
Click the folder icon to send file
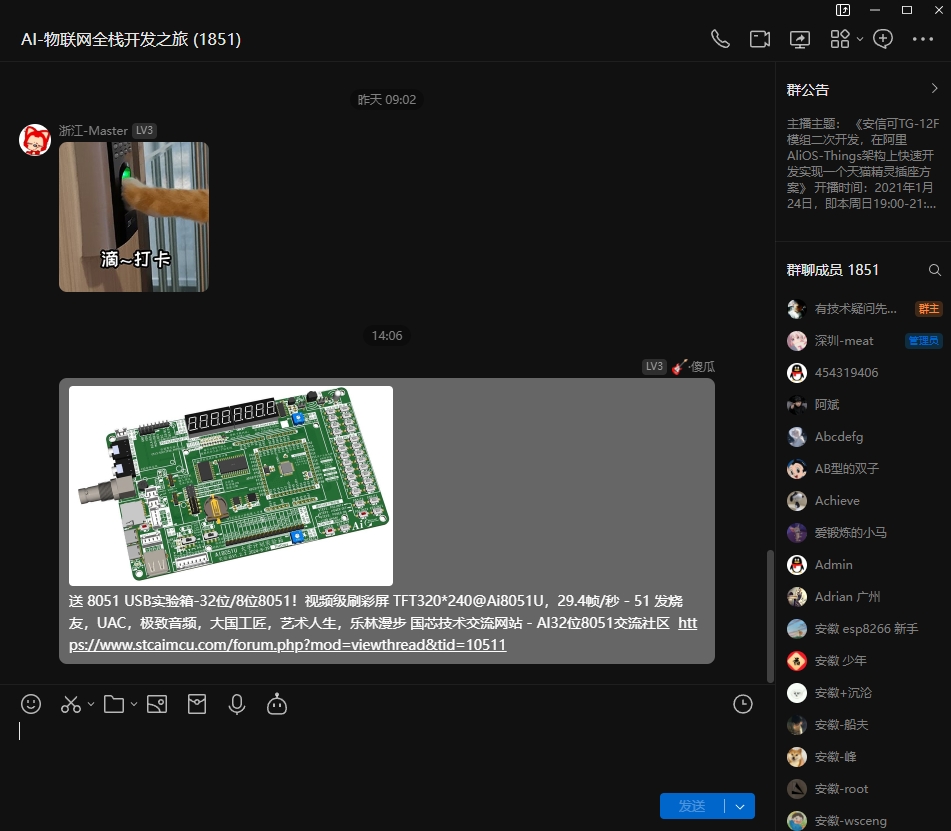[114, 704]
